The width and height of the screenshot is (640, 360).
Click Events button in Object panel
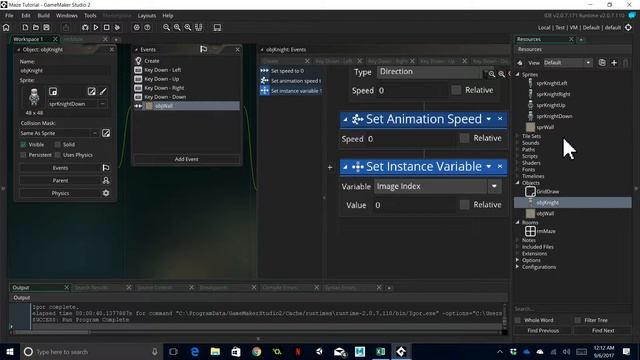60,168
